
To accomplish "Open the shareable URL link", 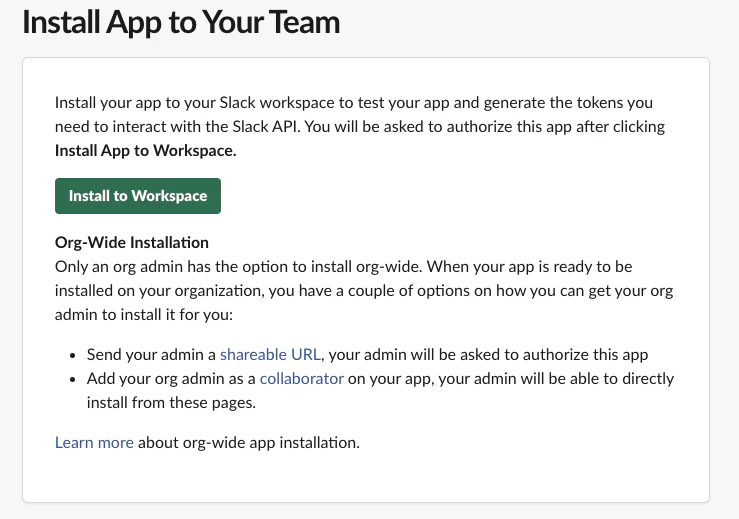I will (271, 354).
